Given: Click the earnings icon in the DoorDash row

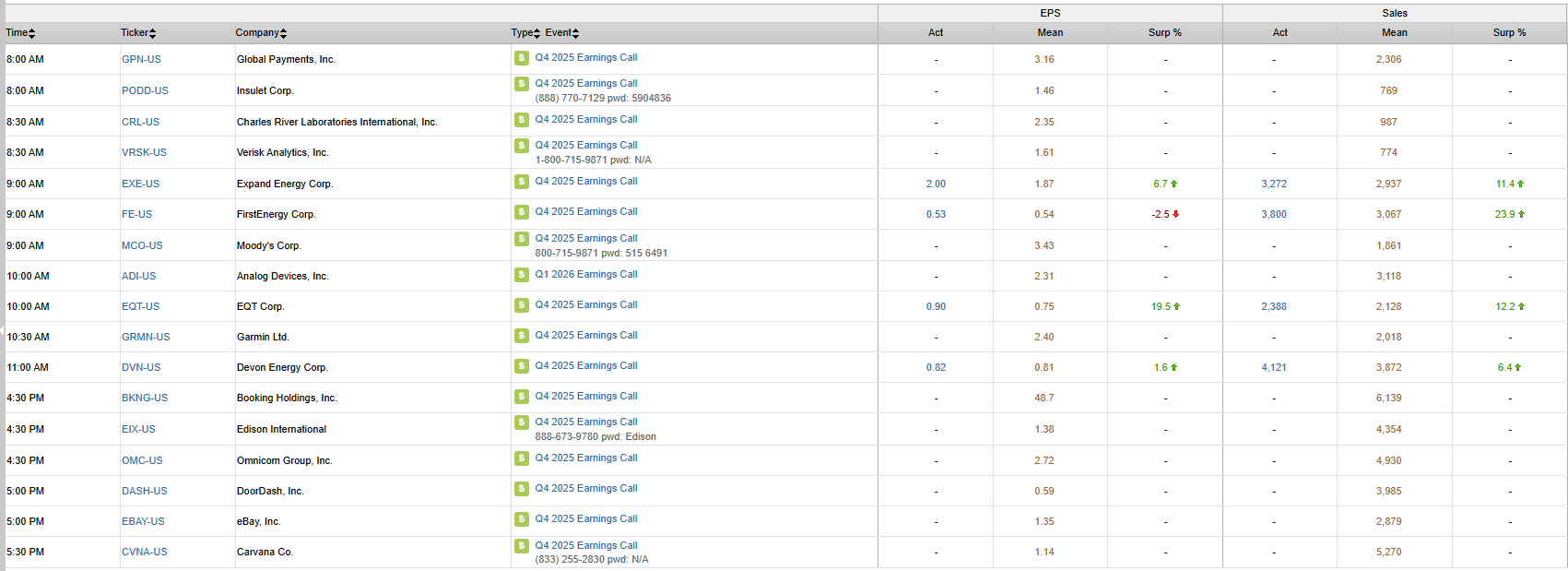Looking at the screenshot, I should tap(522, 489).
